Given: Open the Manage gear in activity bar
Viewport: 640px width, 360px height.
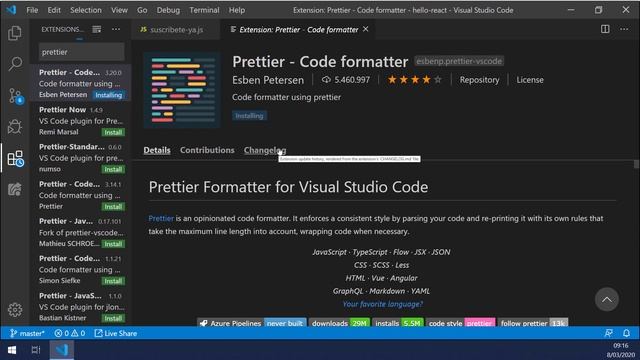Looking at the screenshot, I should coord(15,309).
